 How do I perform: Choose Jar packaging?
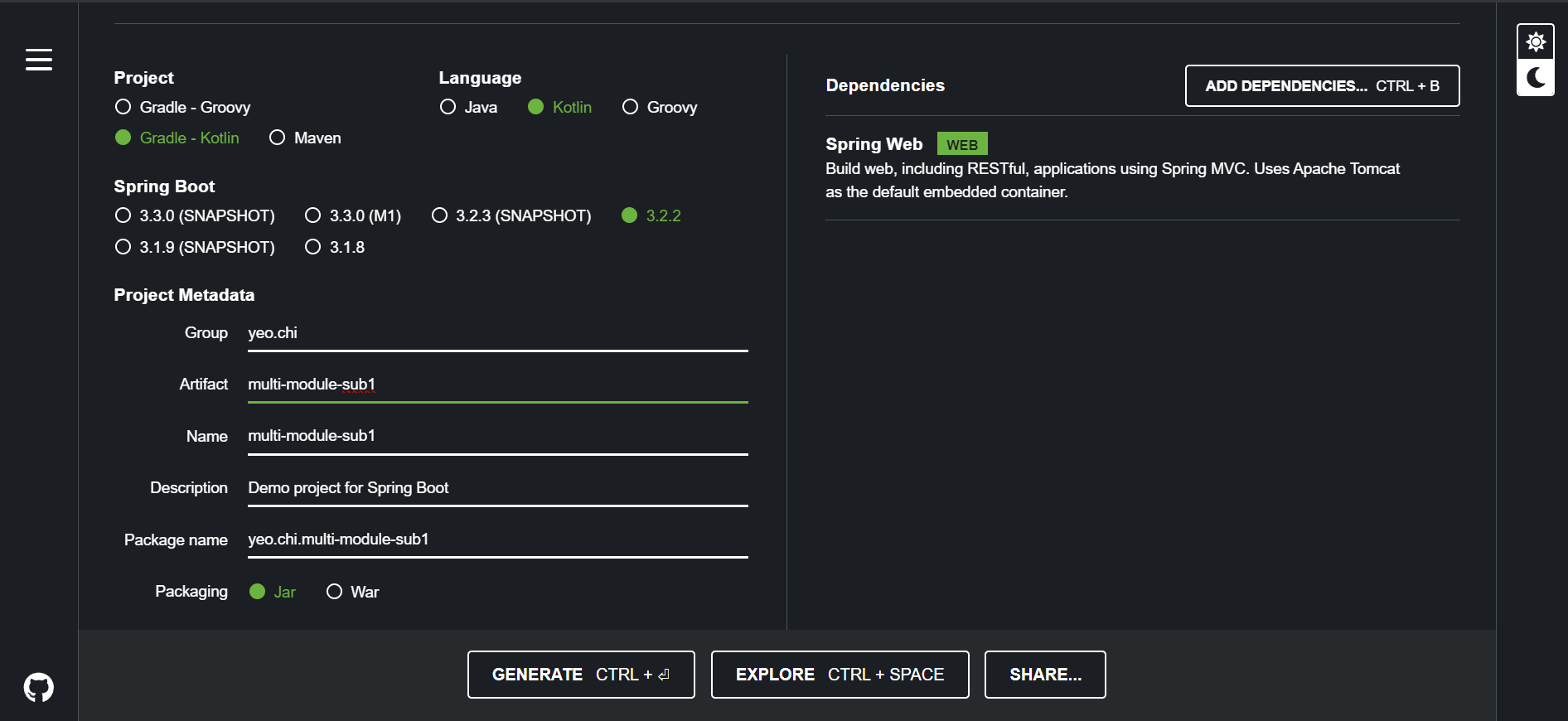click(x=273, y=592)
